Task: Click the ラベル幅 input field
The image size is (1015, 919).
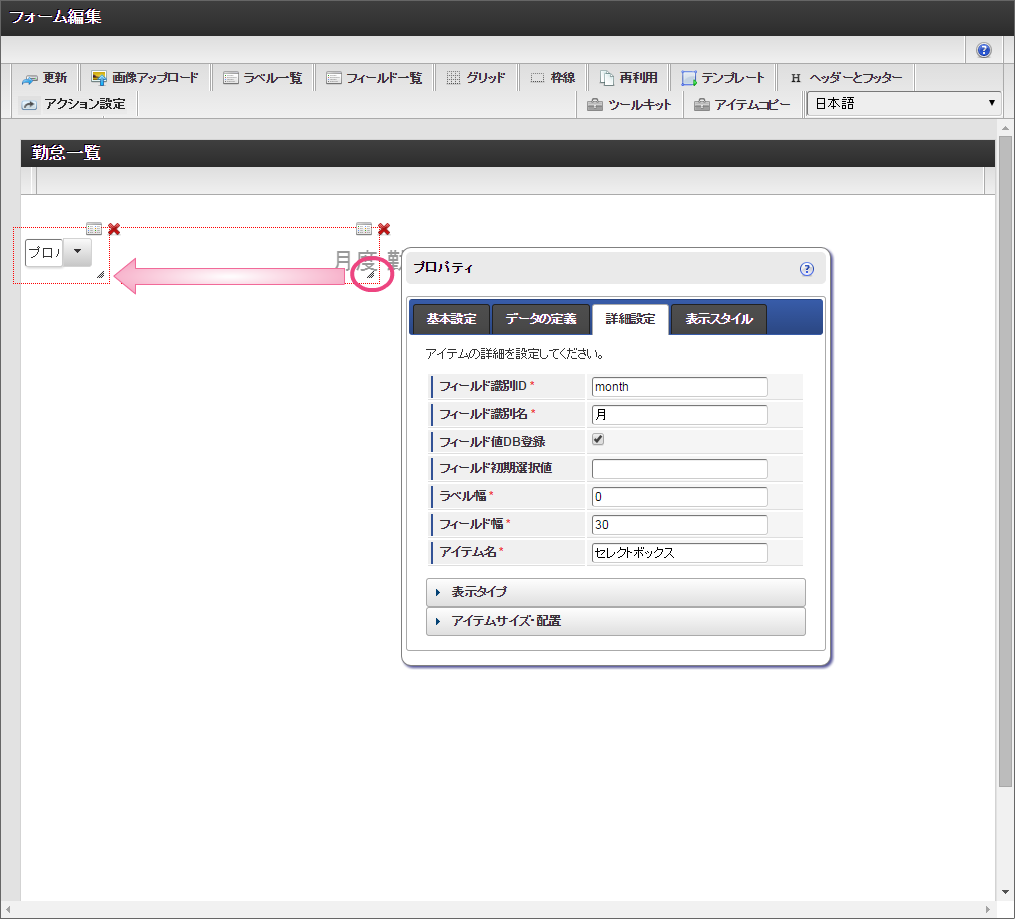Action: pos(680,497)
